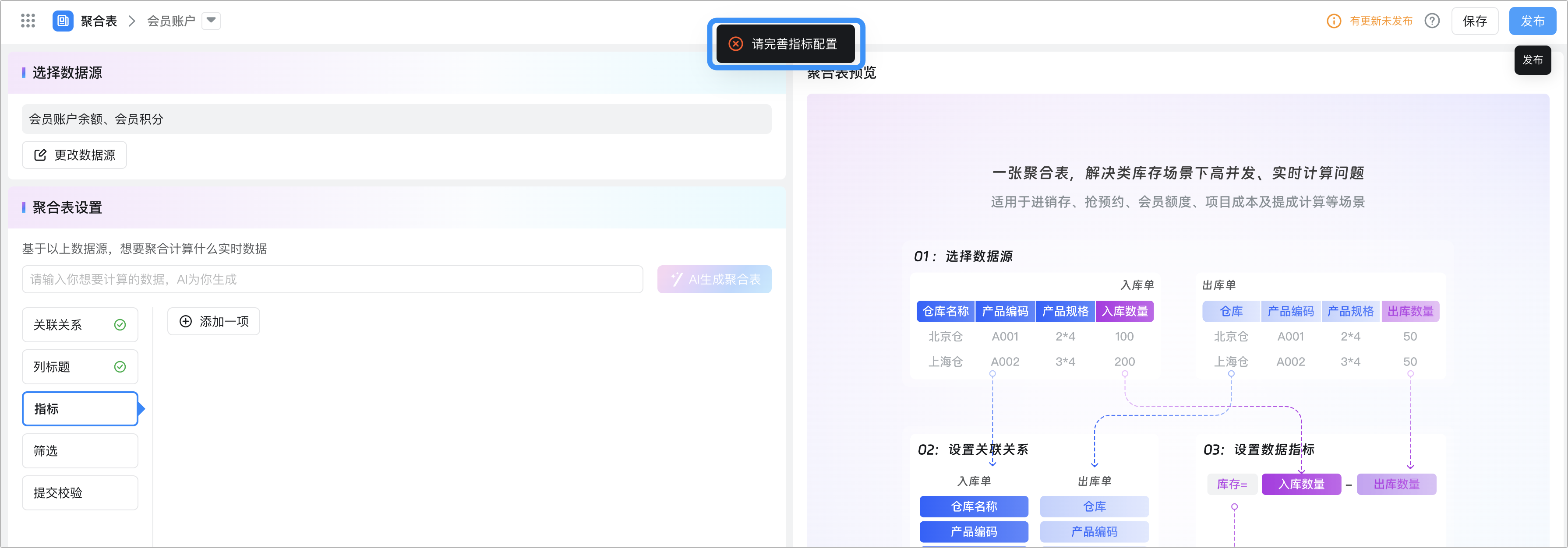Click the plus icon in 添加一项
1568x548 pixels.
186,321
